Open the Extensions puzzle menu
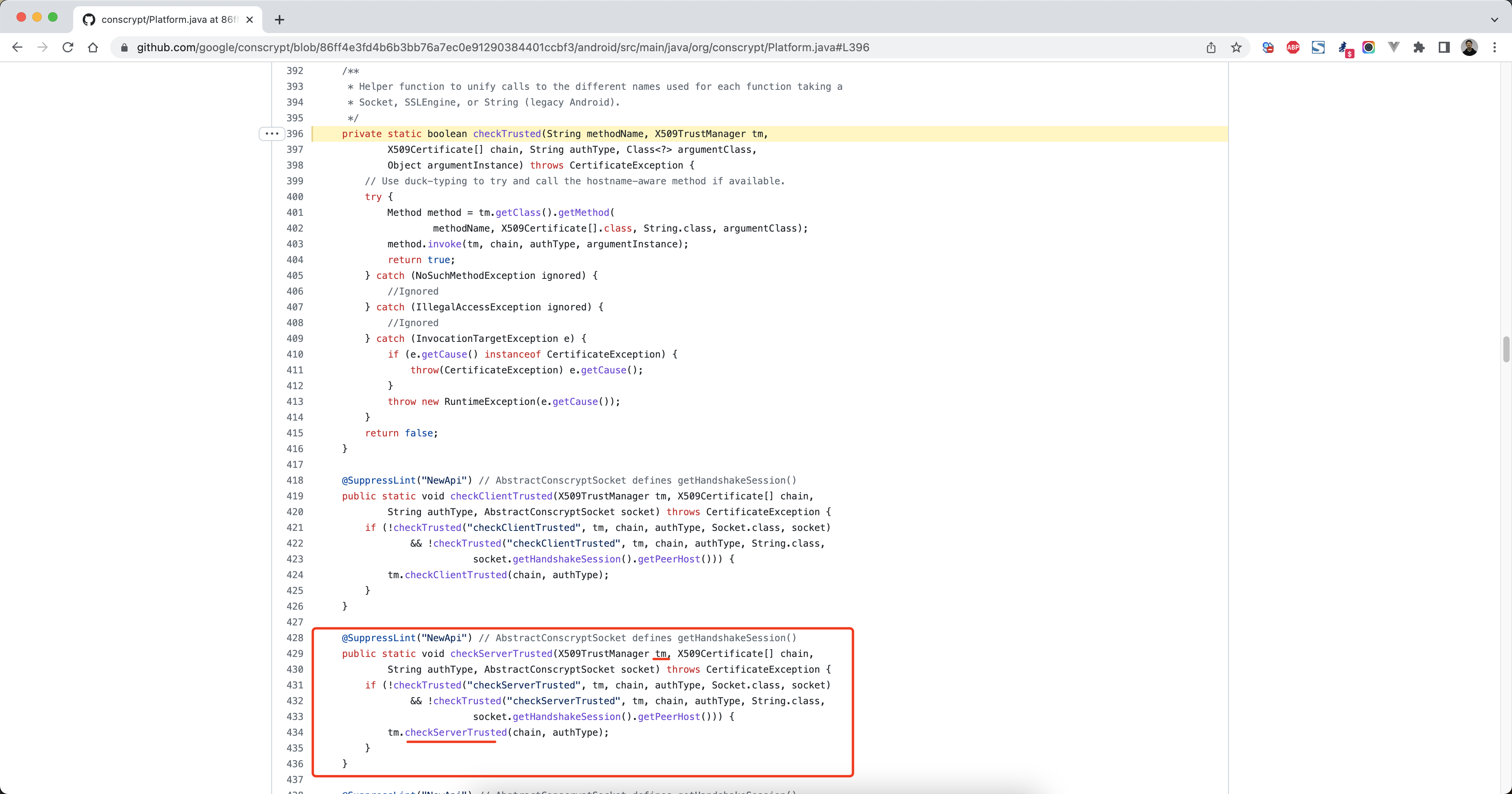 pos(1419,48)
